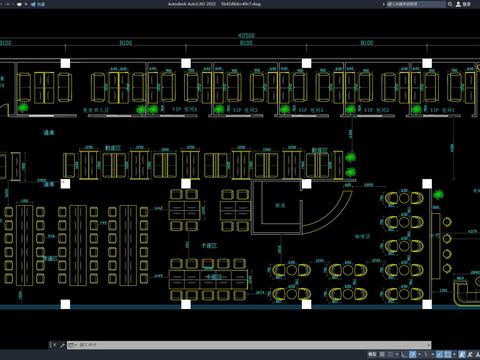The width and height of the screenshot is (480, 360).
Task: Expand Quick Access toolbar customize arrow
Action: (26, 4)
